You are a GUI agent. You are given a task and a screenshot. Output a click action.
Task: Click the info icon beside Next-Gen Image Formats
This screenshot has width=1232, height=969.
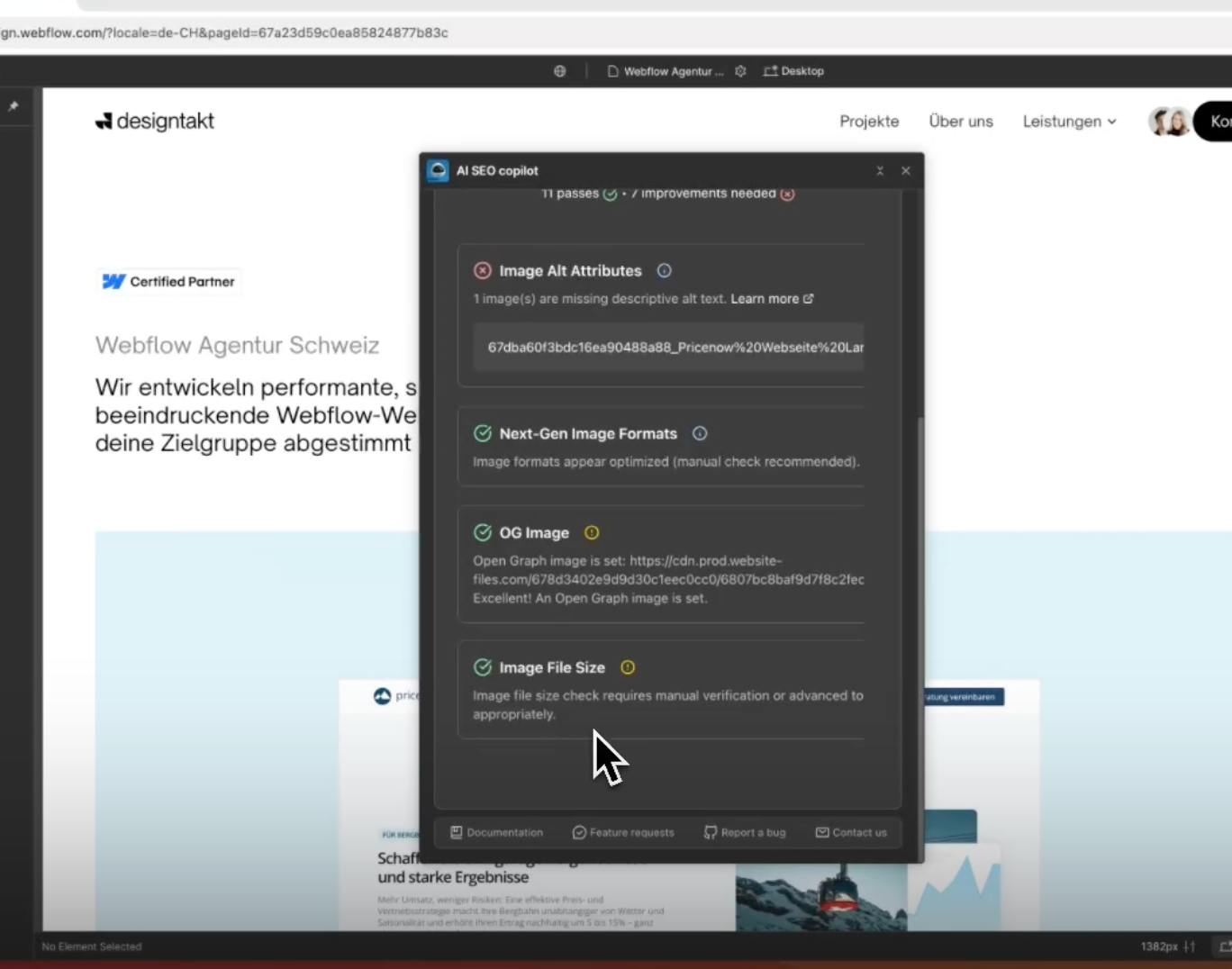click(700, 433)
